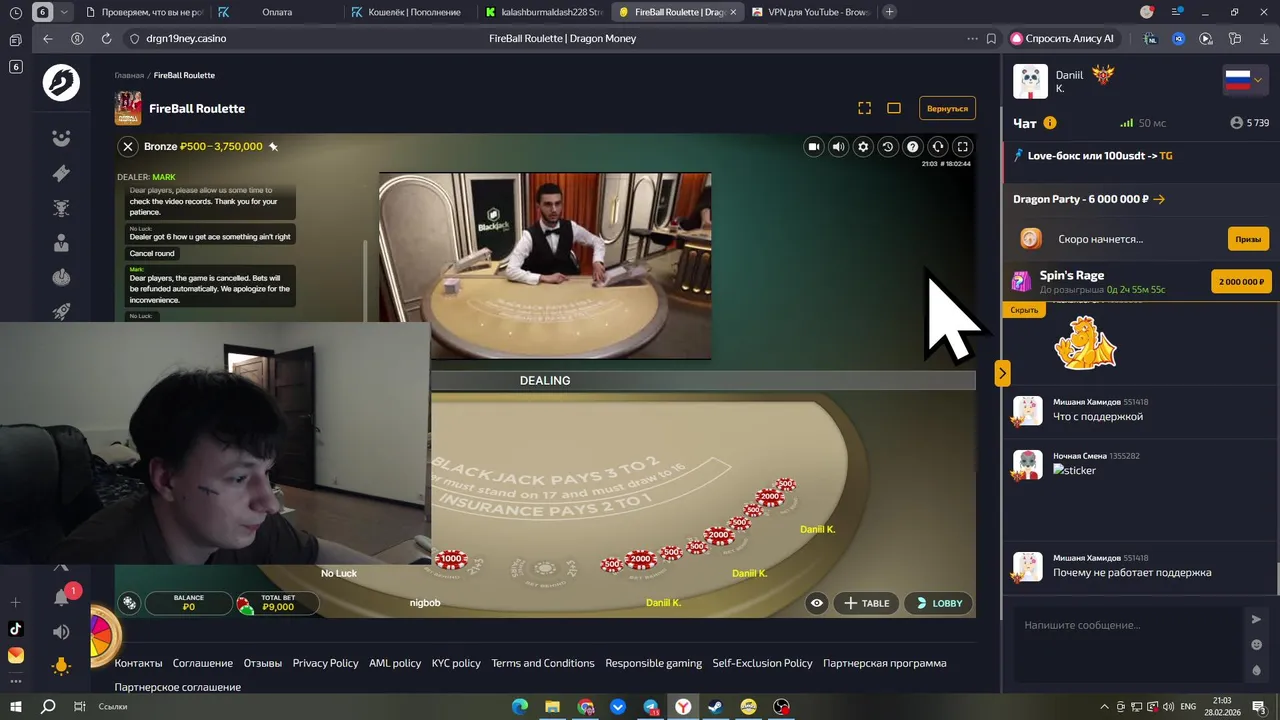Open the TikTok icon in browser sidebar
Screen dimensions: 1280x720
click(x=15, y=629)
